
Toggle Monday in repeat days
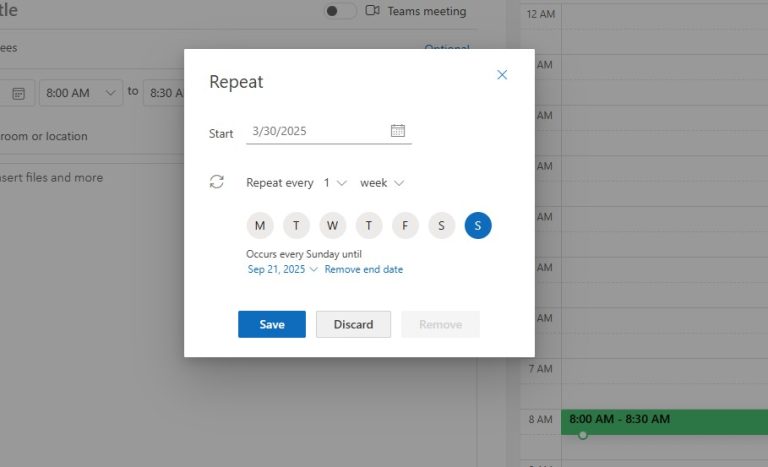click(260, 225)
